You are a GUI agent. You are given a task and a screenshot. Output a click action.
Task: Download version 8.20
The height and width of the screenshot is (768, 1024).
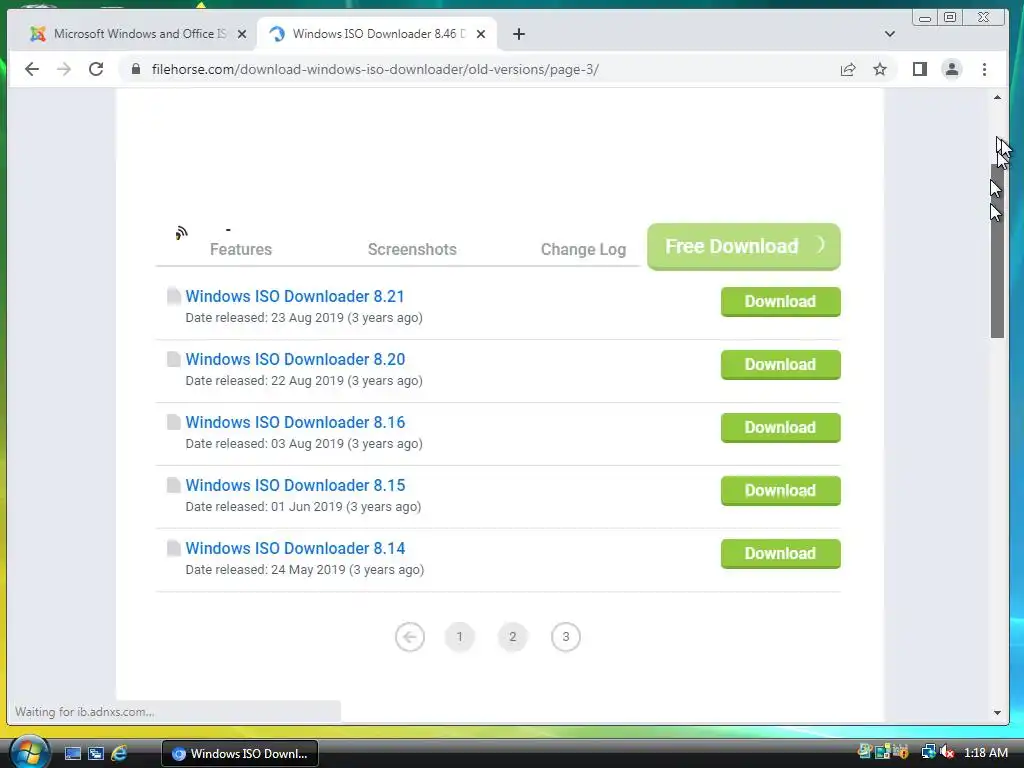[x=780, y=364]
